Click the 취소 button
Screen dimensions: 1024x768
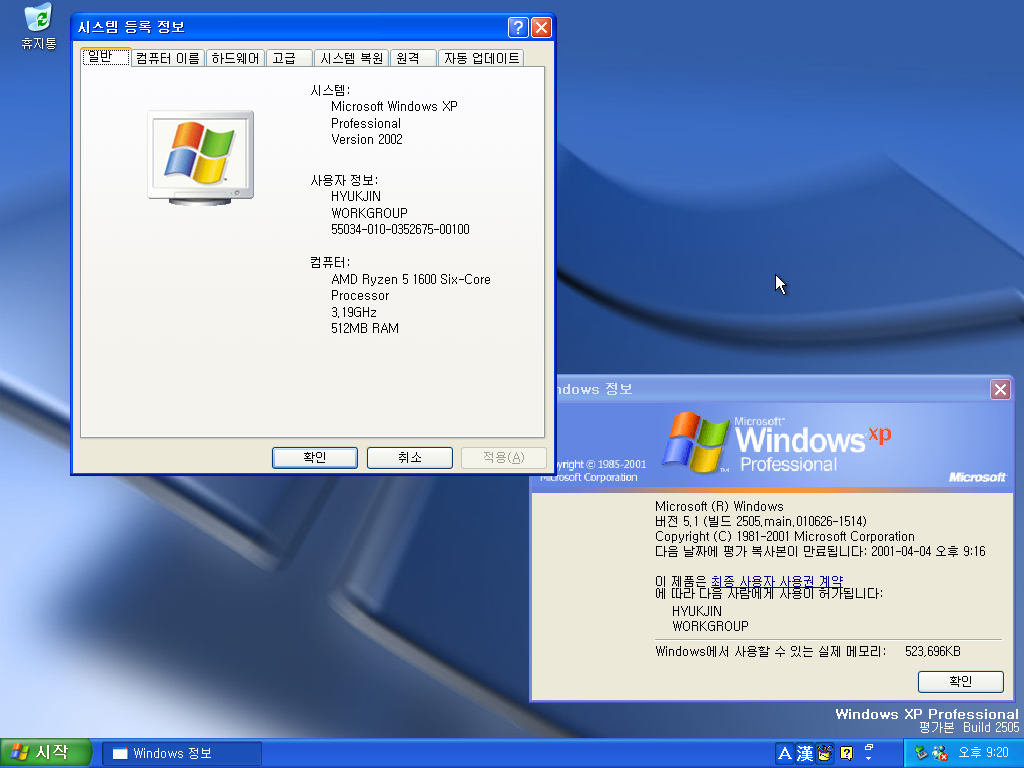pyautogui.click(x=409, y=458)
